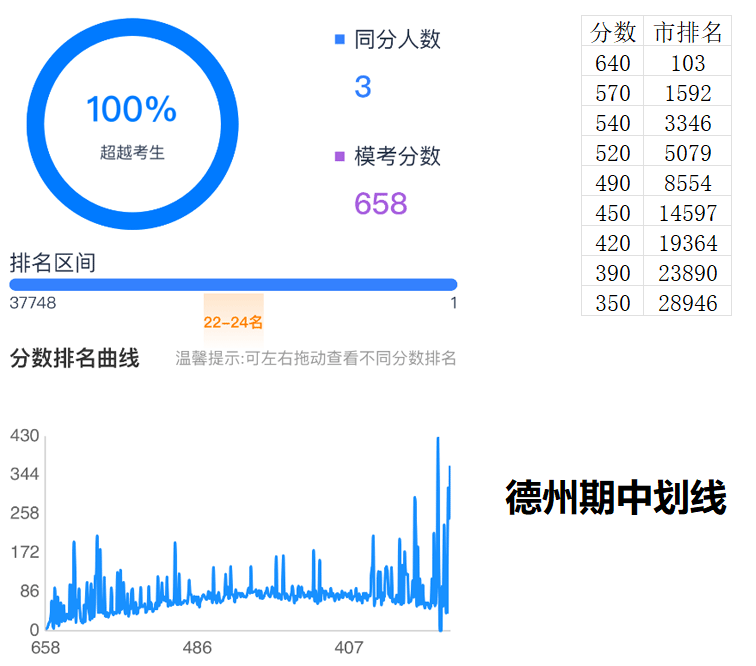Click the table cell with score 640

pos(613,64)
